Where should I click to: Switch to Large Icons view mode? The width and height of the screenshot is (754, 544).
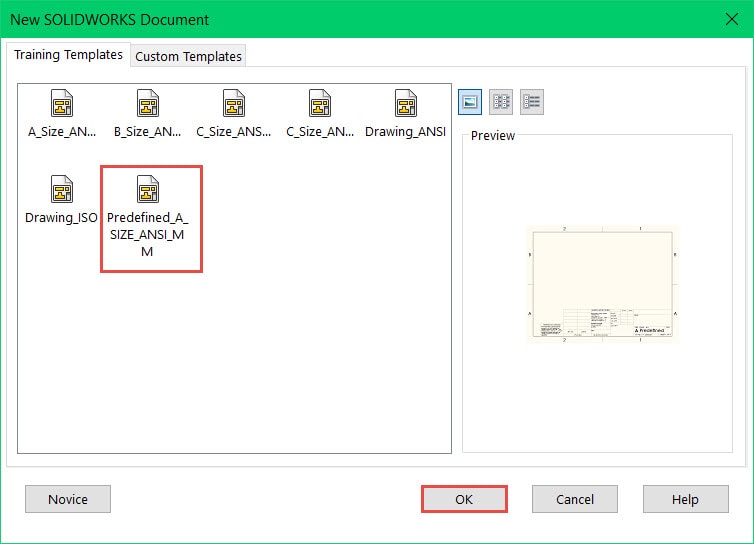pos(470,100)
